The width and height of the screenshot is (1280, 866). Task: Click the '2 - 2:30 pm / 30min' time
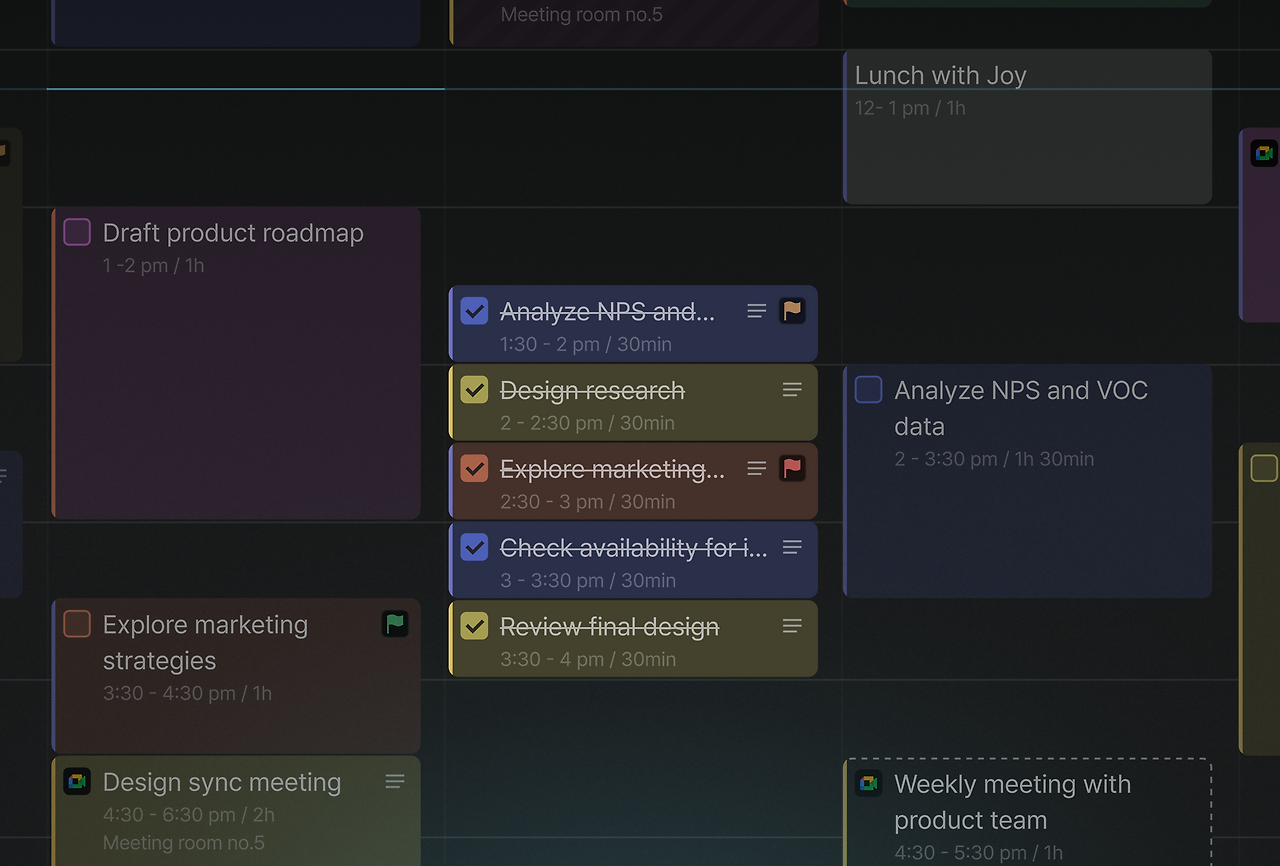click(587, 423)
